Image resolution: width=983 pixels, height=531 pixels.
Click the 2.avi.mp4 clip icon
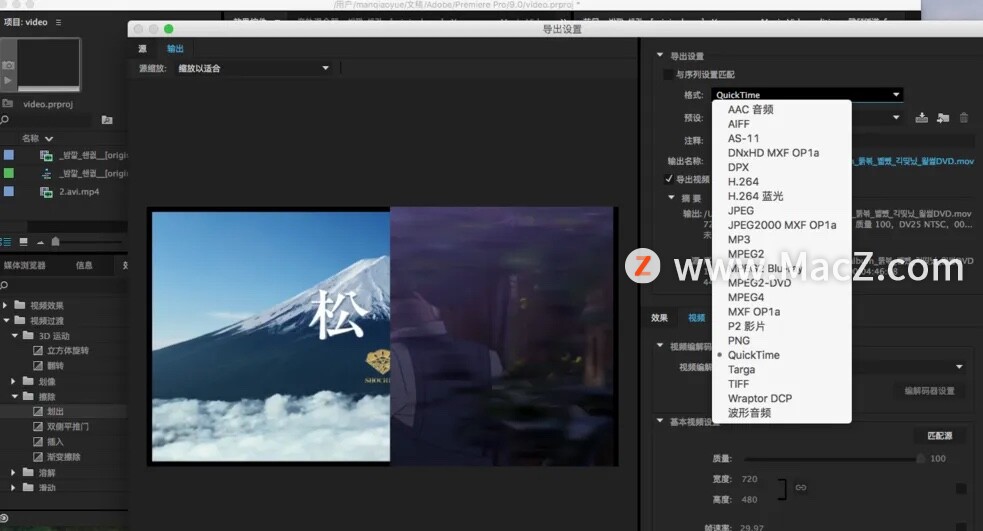[46, 192]
